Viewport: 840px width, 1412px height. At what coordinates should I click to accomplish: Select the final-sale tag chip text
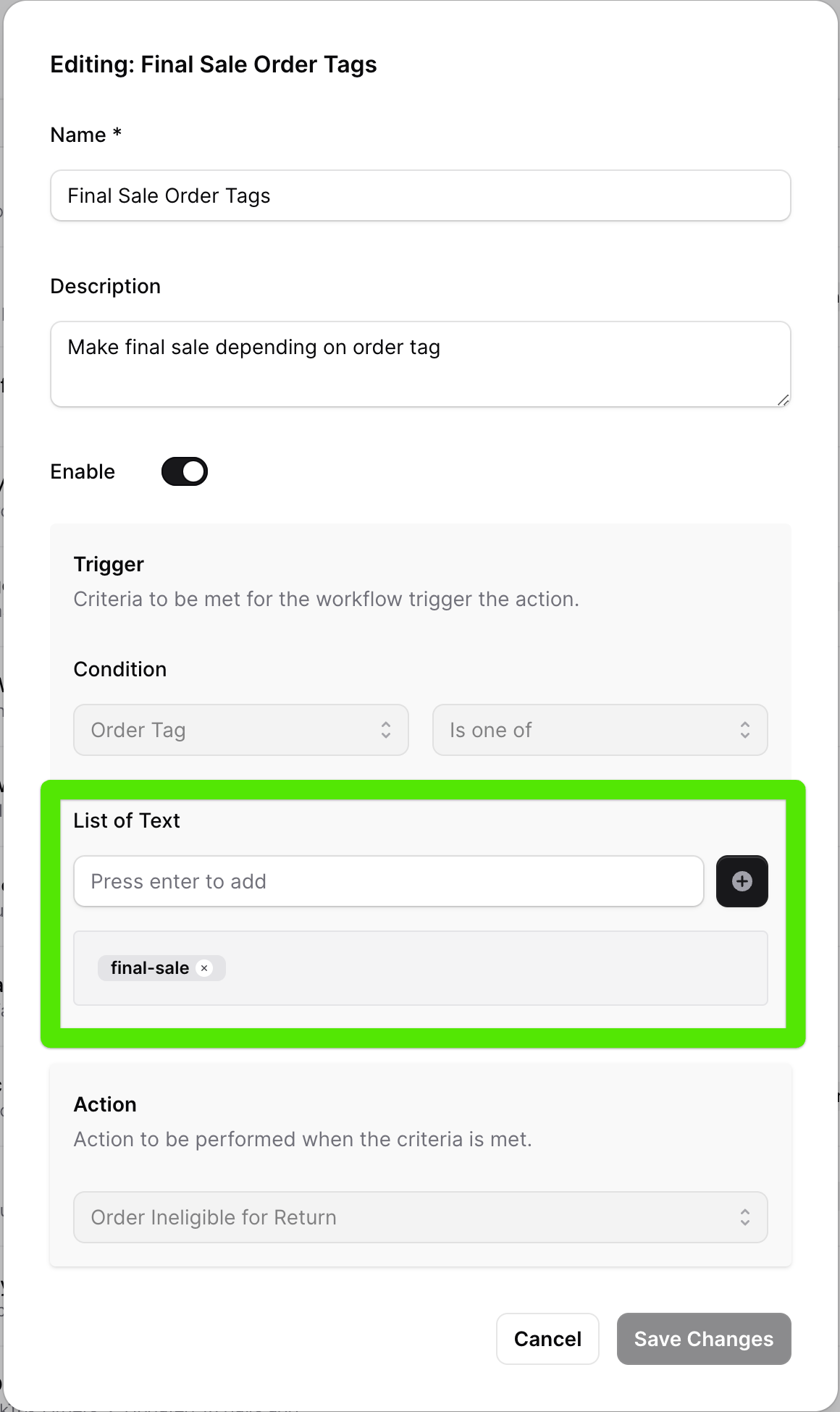click(150, 968)
